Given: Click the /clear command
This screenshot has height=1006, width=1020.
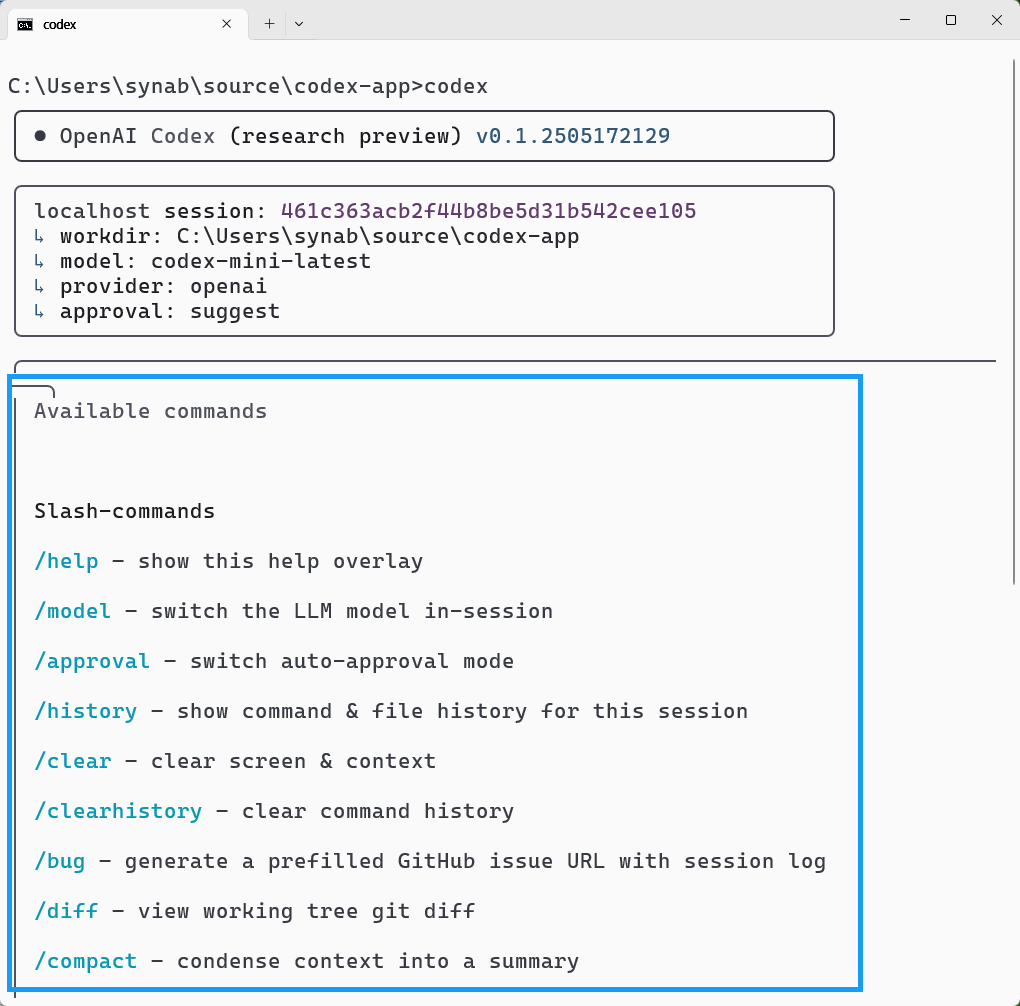Looking at the screenshot, I should coord(73,761).
